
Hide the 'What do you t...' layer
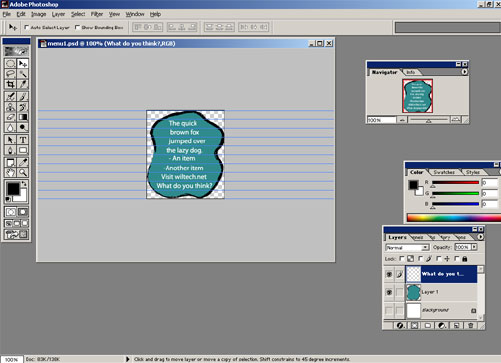[389, 274]
